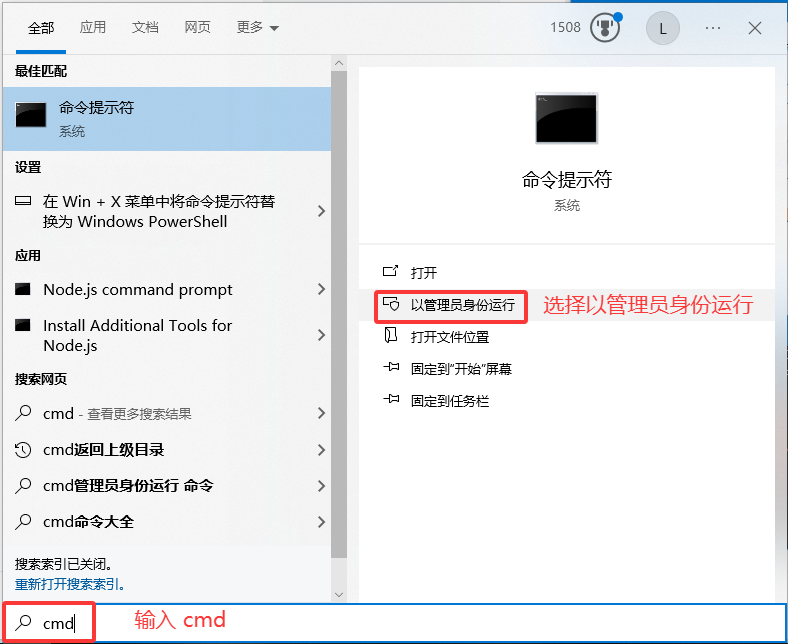Expand arrow for cmd命令大全
This screenshot has height=644, width=788.
click(322, 522)
